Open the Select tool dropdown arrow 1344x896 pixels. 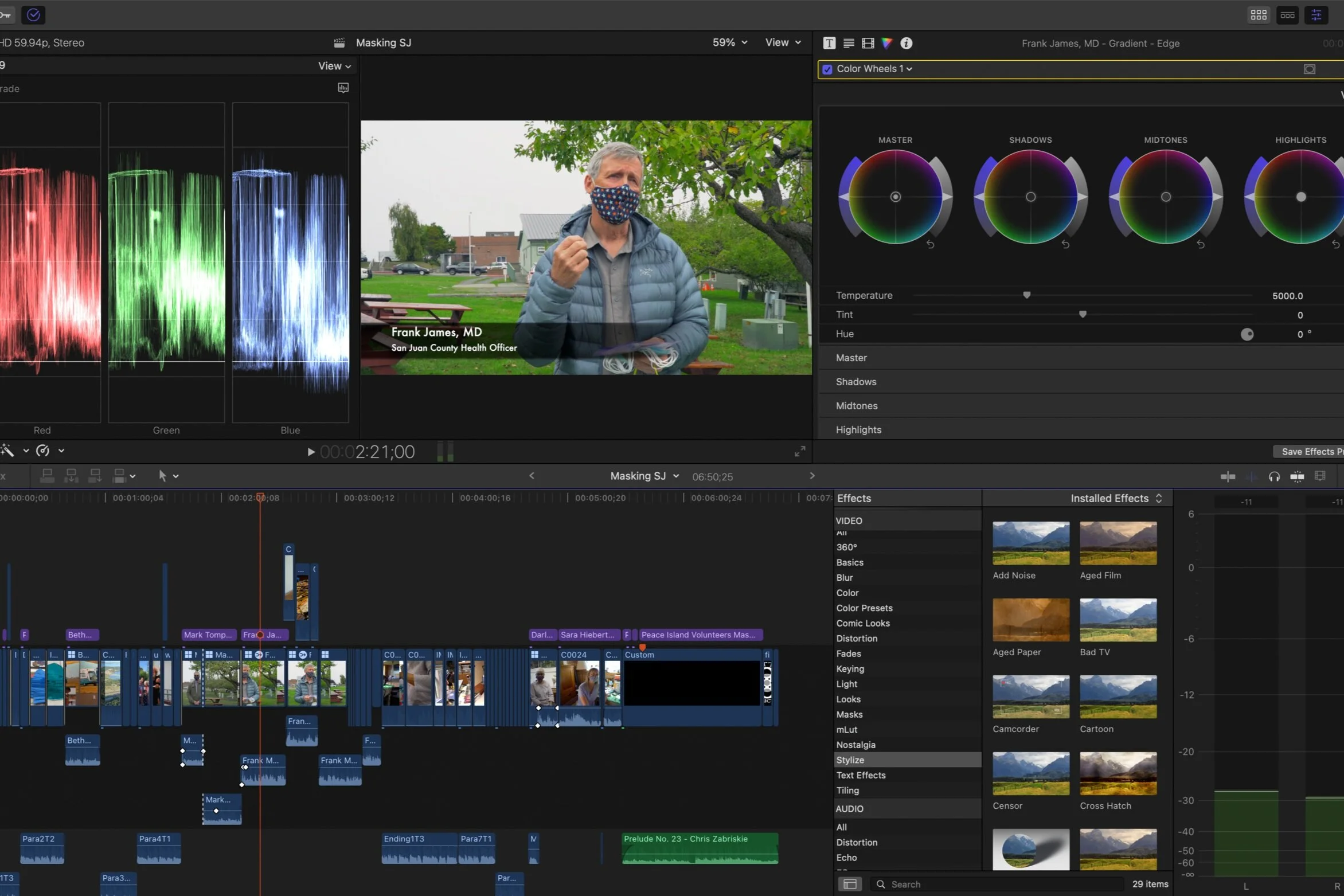[x=176, y=476]
